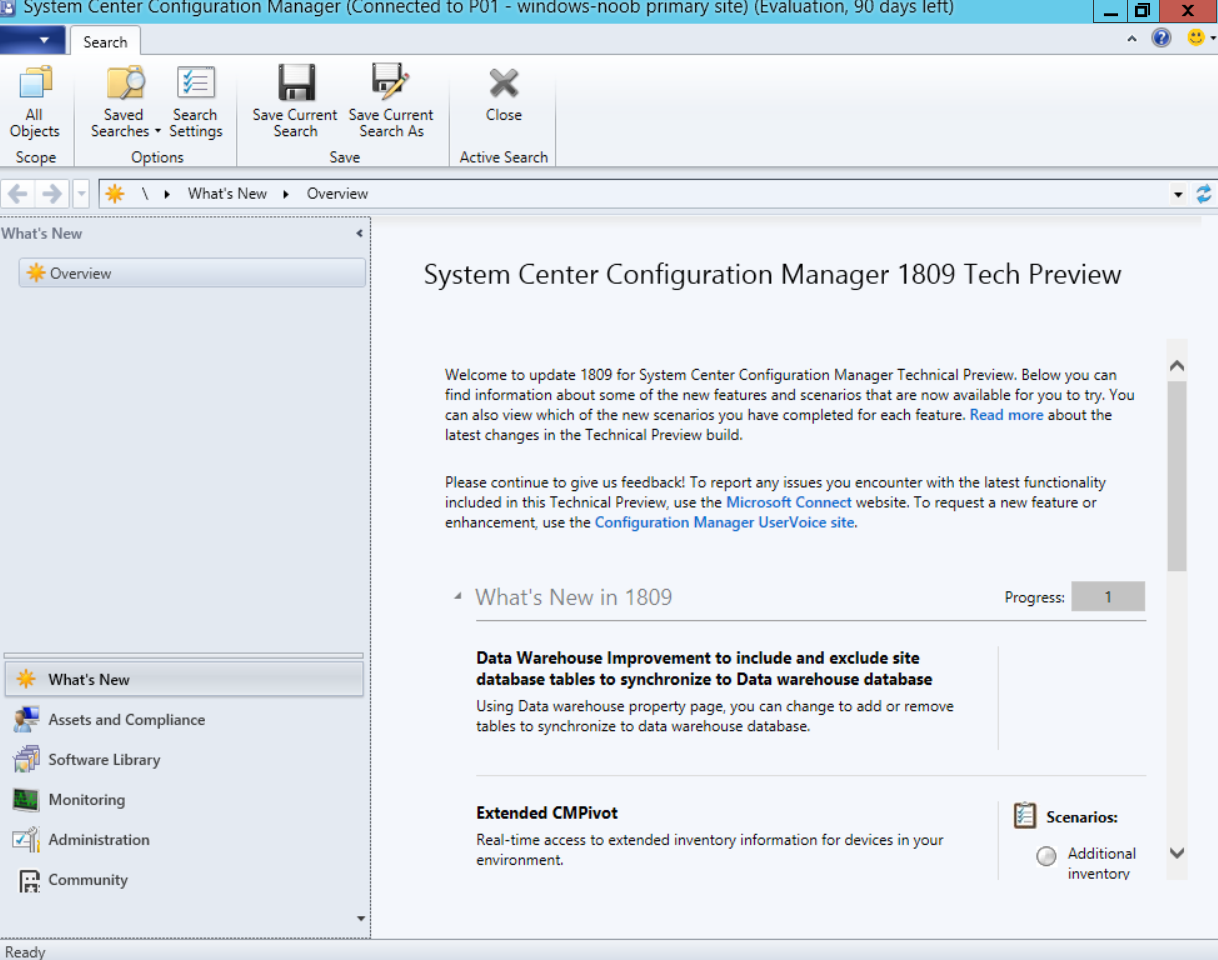The width and height of the screenshot is (1218, 960).
Task: Switch to the Community workspace
Action: [184, 880]
